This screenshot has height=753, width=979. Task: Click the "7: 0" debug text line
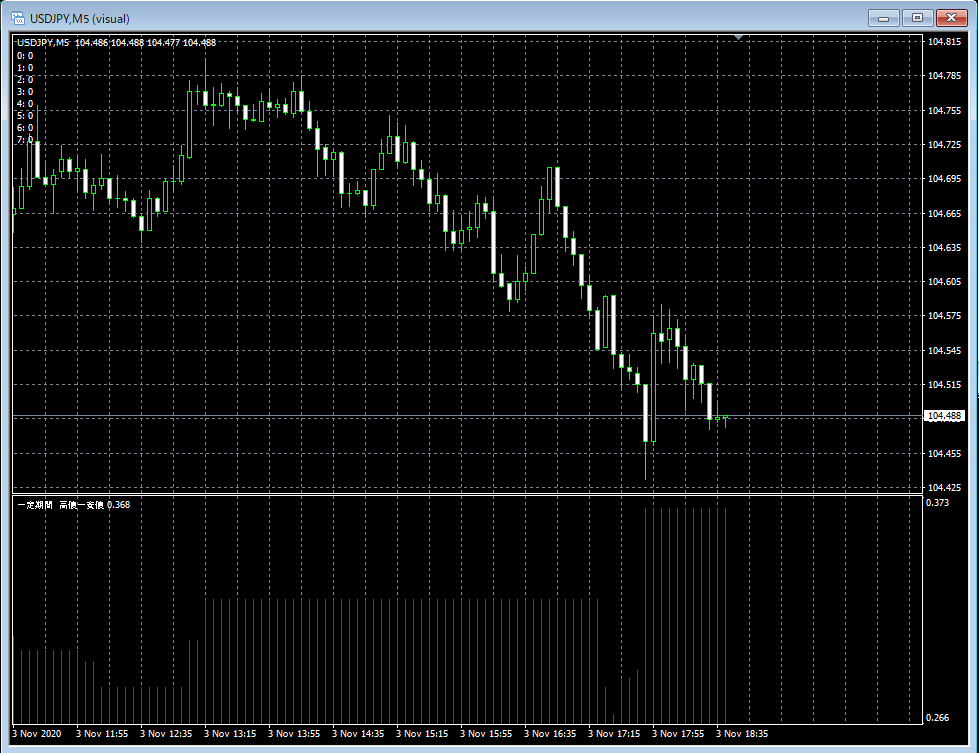coord(25,140)
